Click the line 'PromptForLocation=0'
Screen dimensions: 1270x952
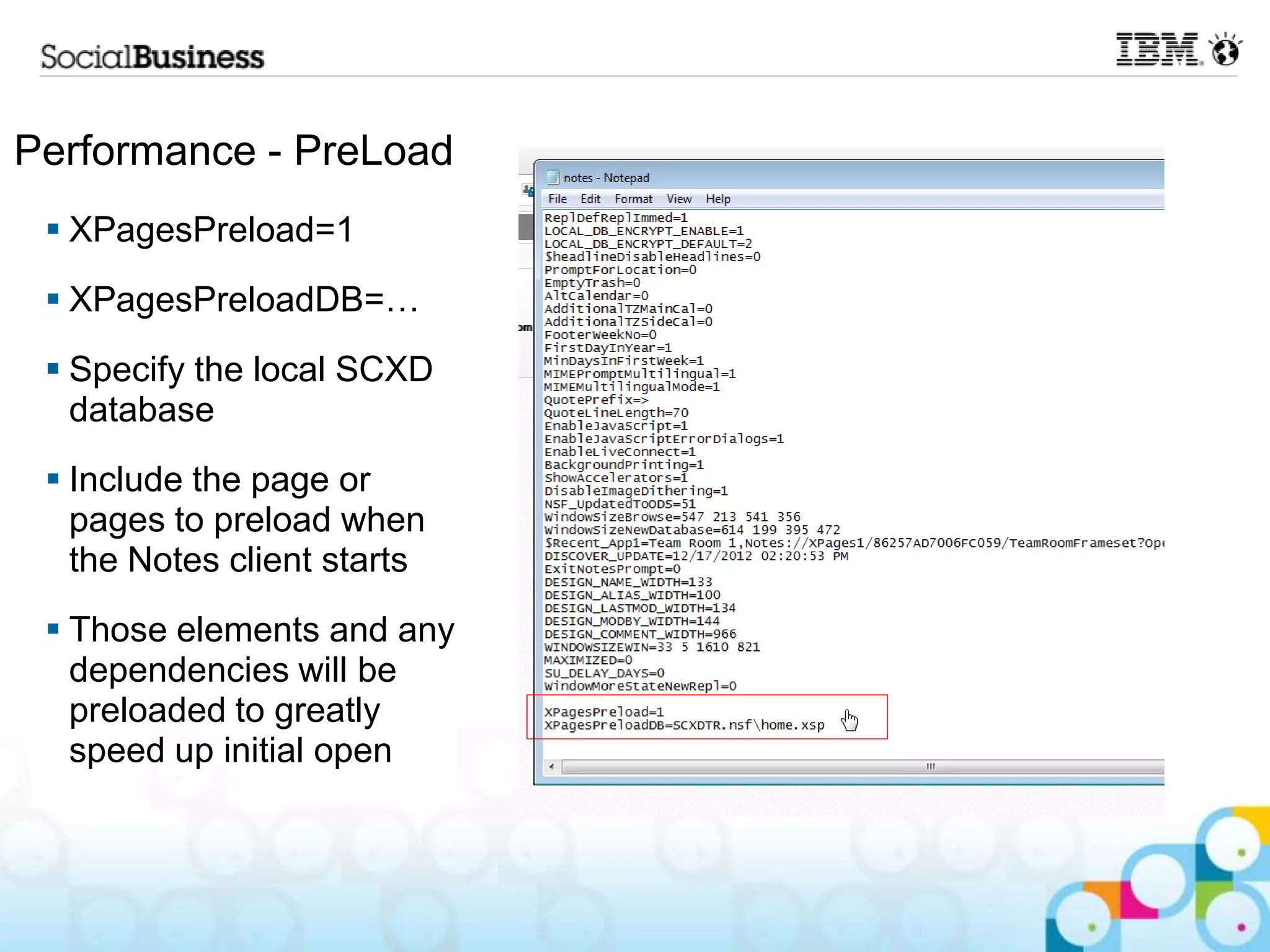coord(620,270)
